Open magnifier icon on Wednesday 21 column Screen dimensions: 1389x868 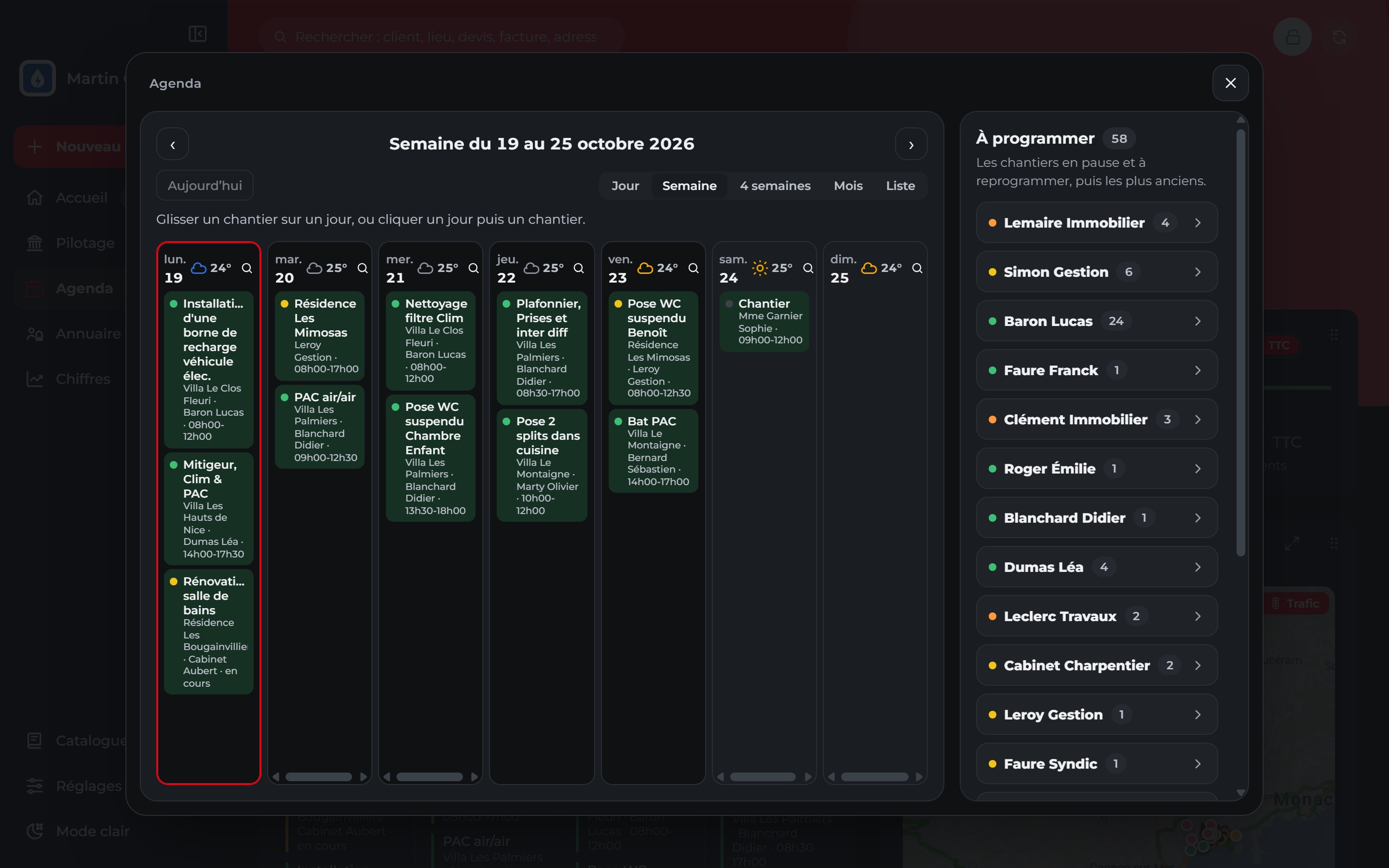[x=474, y=268]
